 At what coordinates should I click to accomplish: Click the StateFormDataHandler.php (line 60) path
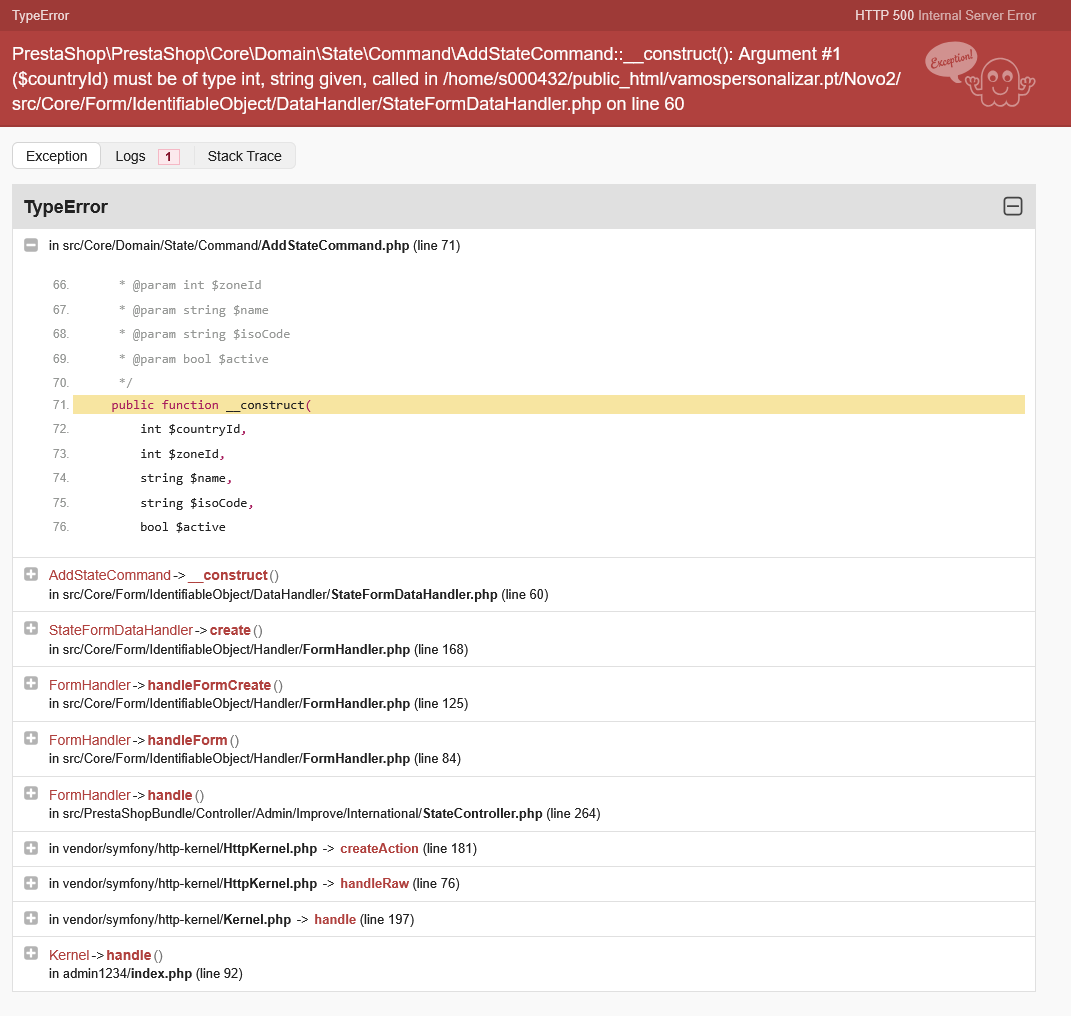[298, 594]
